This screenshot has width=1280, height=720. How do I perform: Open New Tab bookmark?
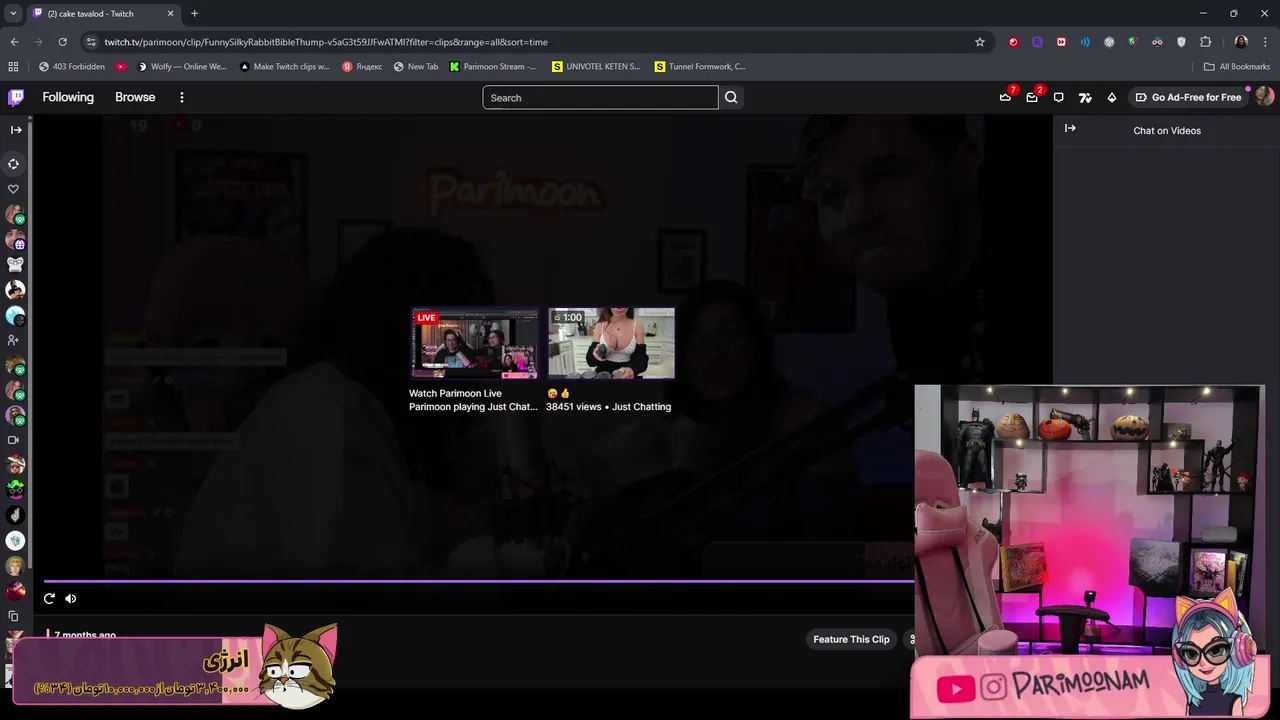click(x=416, y=67)
